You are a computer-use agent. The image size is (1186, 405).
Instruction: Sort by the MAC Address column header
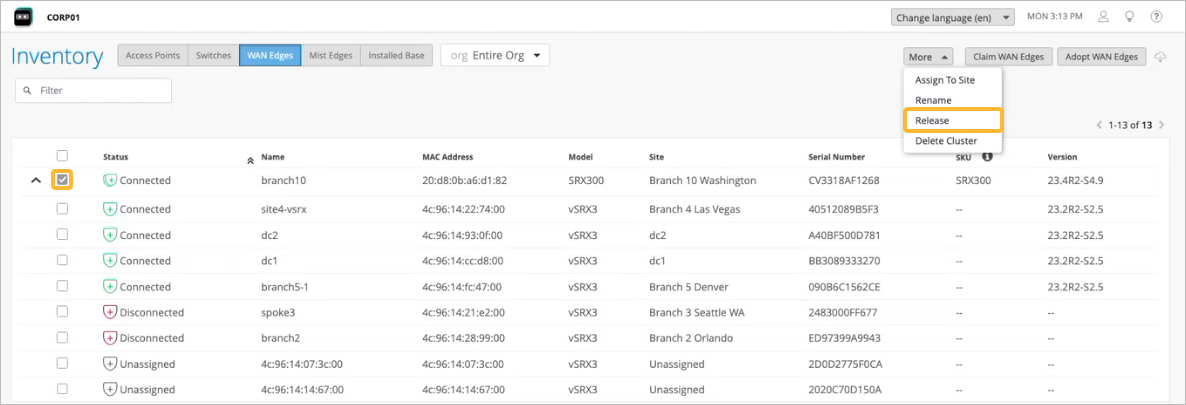[448, 157]
